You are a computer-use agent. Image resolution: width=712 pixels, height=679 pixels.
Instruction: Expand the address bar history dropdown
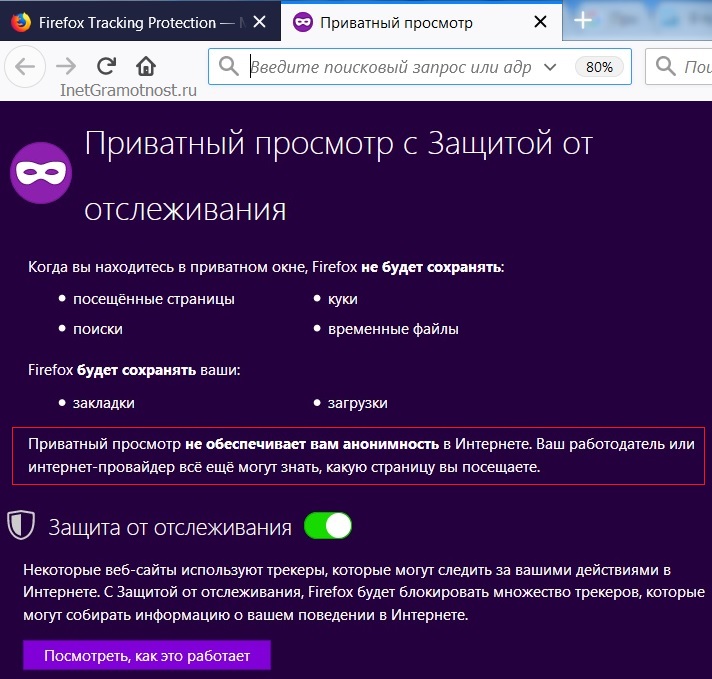pos(550,67)
